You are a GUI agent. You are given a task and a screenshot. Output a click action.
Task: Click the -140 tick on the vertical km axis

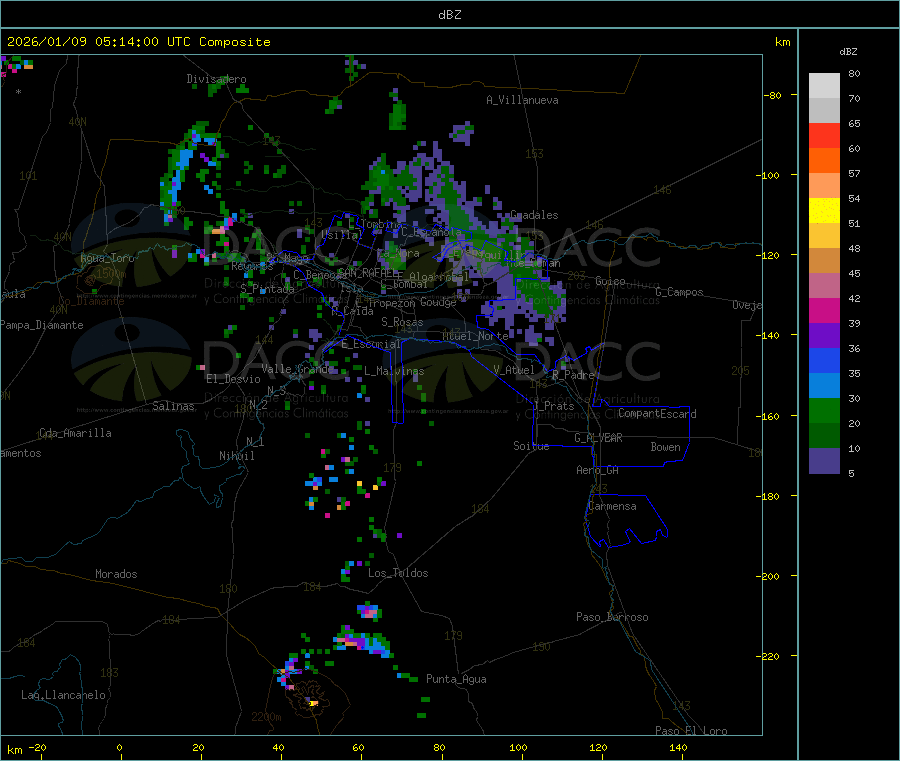click(x=770, y=336)
